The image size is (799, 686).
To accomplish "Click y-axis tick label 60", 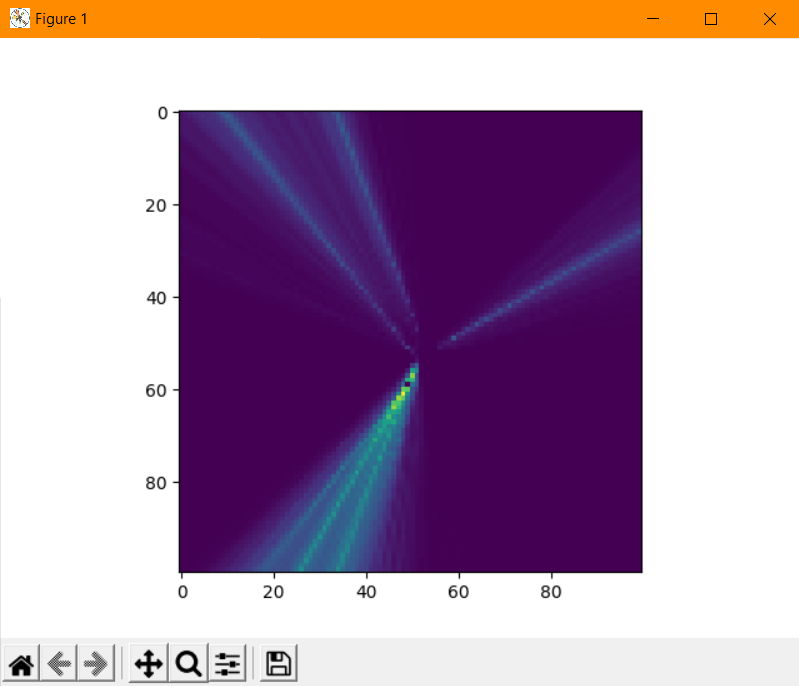I will click(156, 390).
